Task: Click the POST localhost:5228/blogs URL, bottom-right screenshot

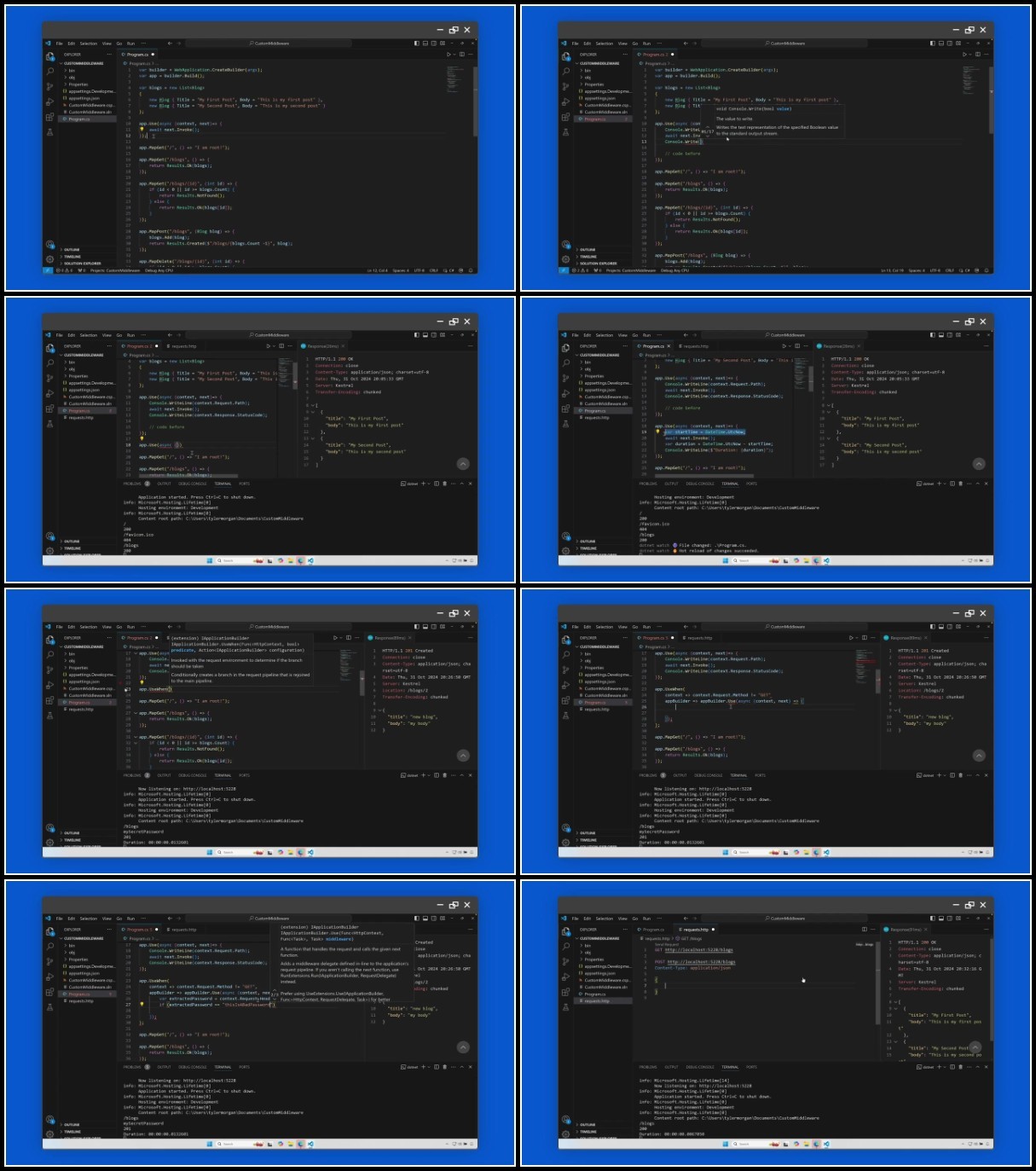Action: 701,962
